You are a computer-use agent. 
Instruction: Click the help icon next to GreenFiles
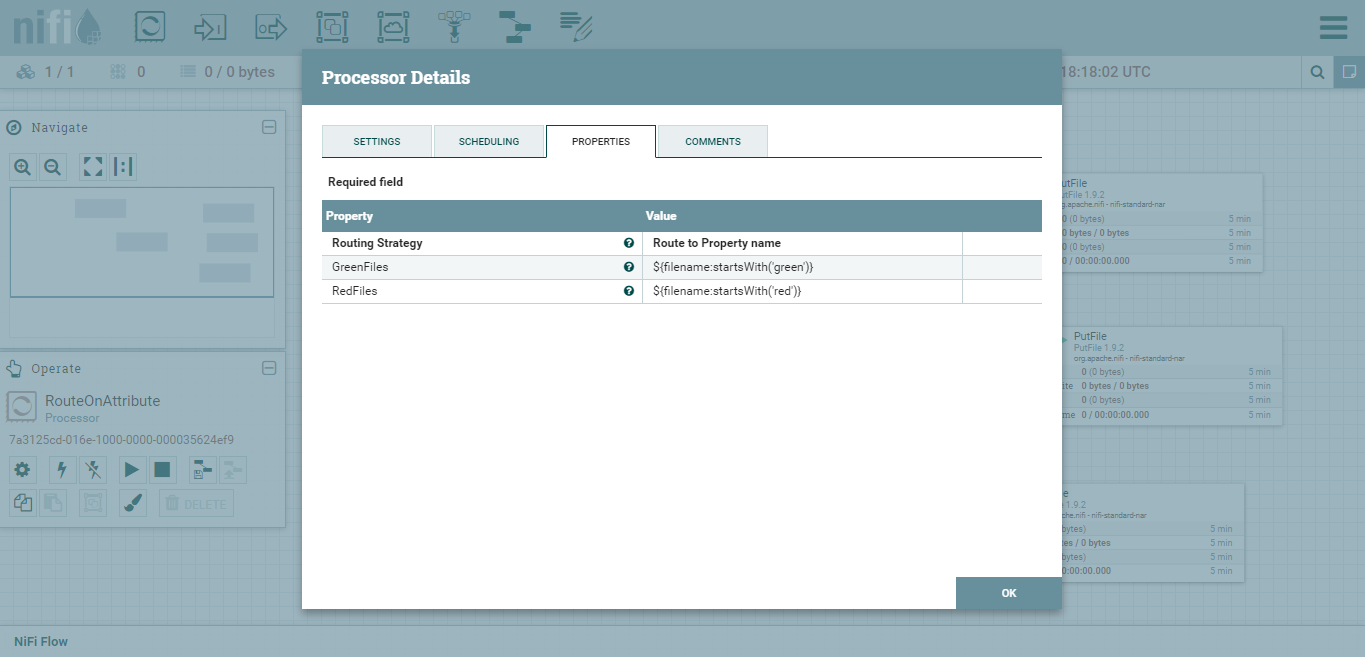(629, 267)
